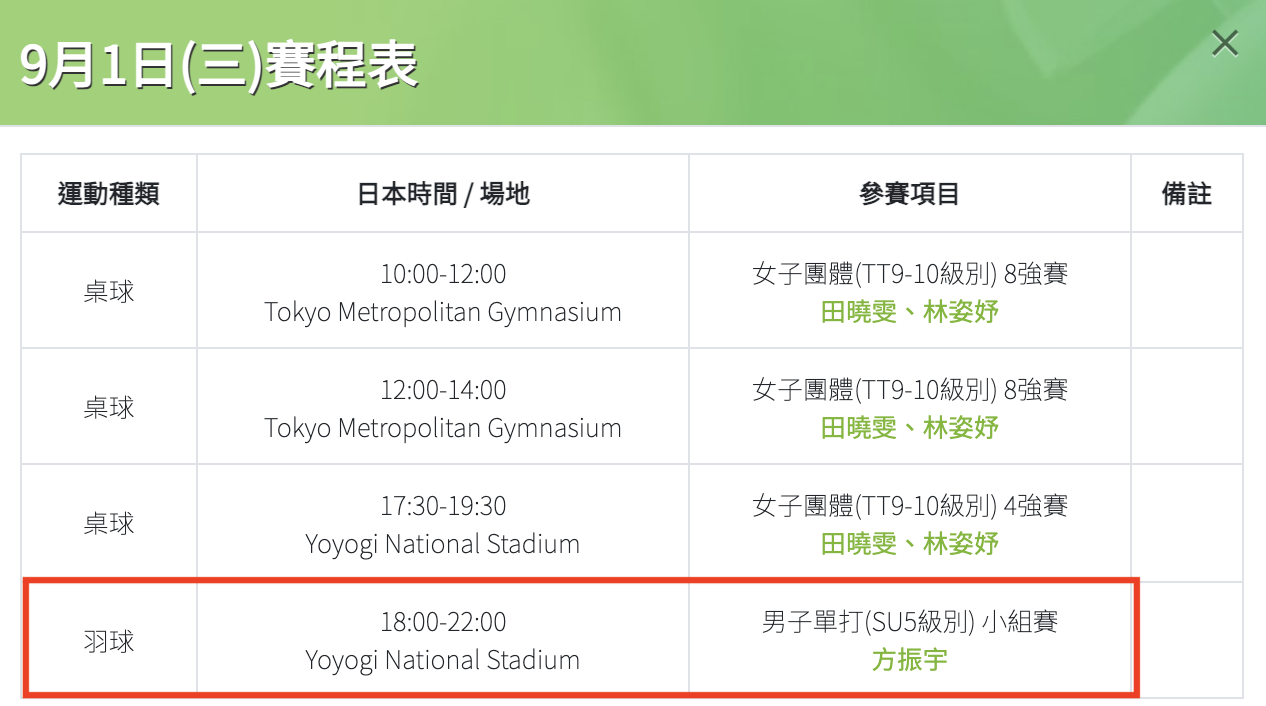
Task: Click the 備註 column header
Action: coord(1186,194)
